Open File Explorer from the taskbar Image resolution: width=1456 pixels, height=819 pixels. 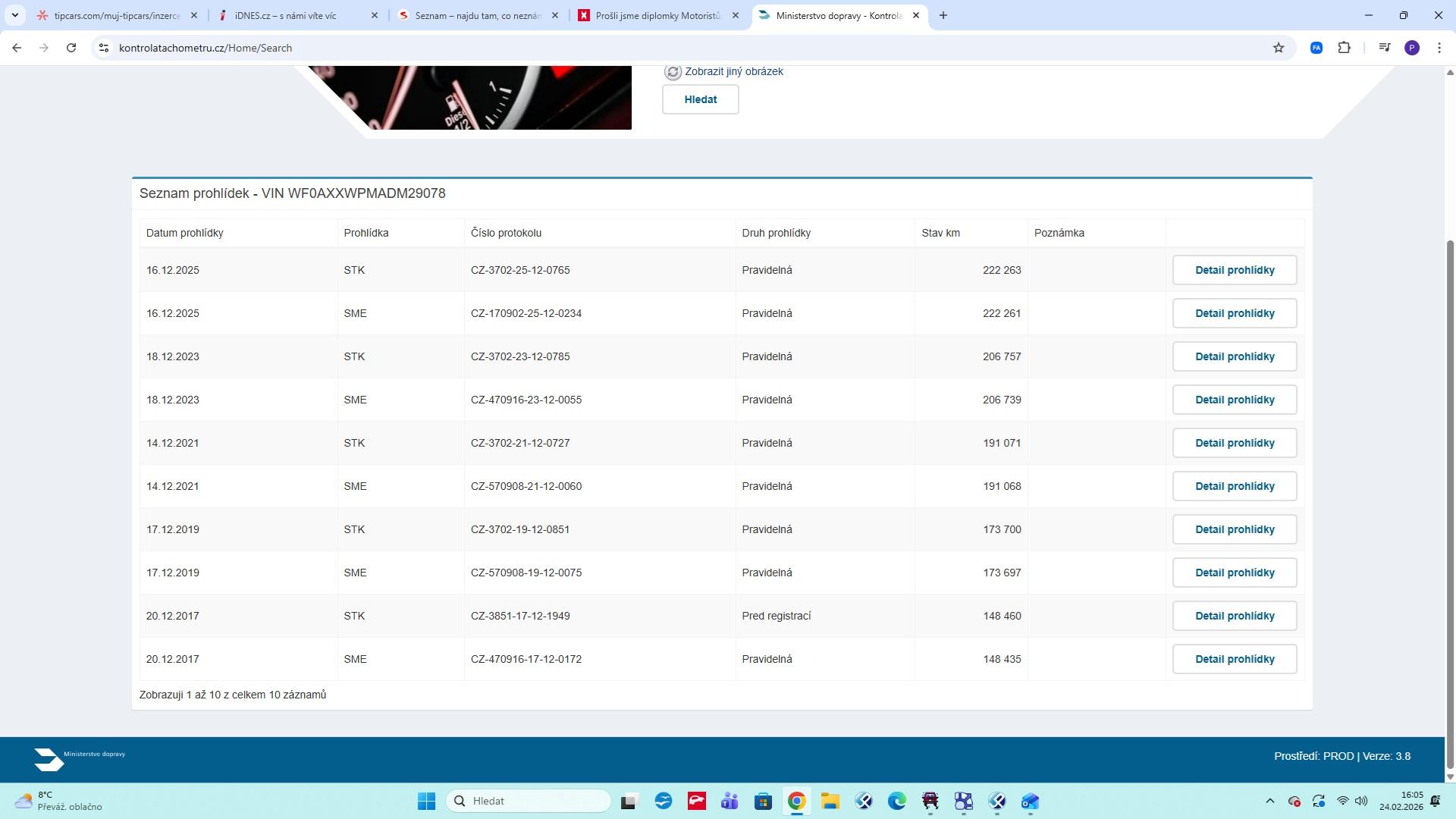(830, 801)
